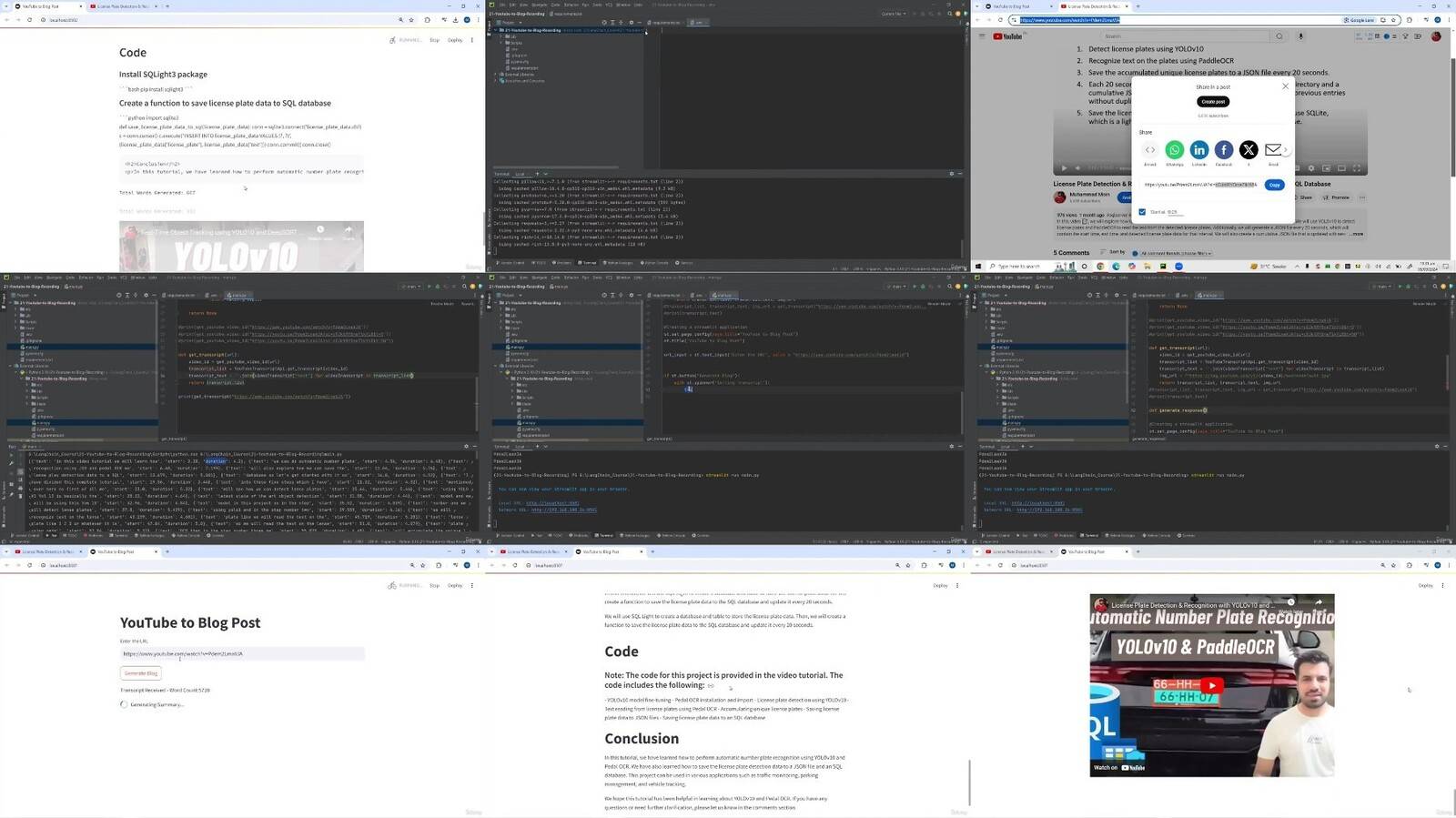Click Watch later on the YOLOv10 embed
Image resolution: width=1456 pixels, height=818 pixels.
[x=320, y=230]
